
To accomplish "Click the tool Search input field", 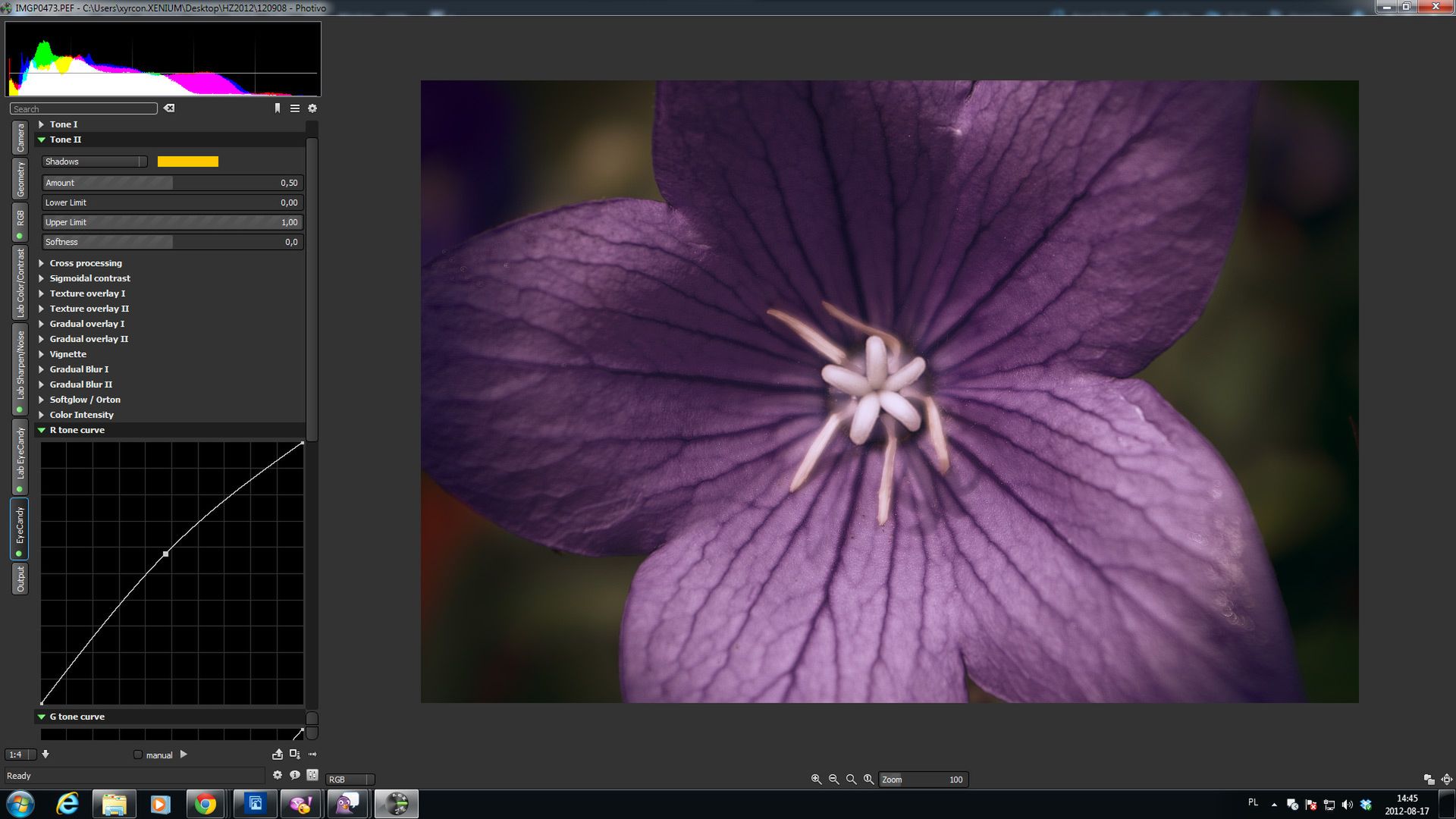I will pos(83,109).
